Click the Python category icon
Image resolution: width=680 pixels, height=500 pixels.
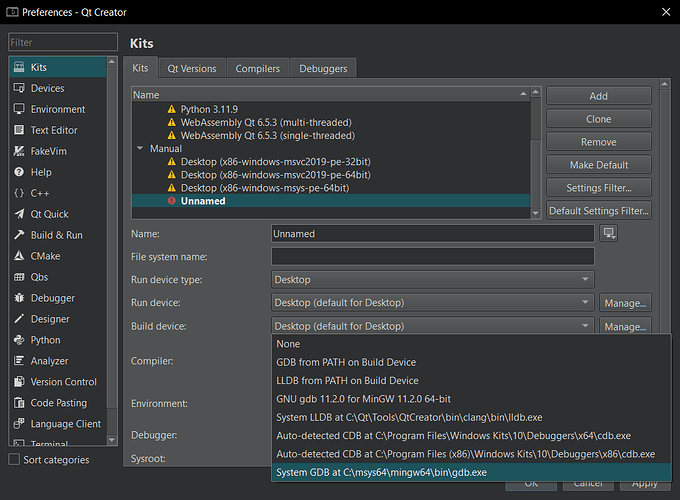[x=20, y=340]
